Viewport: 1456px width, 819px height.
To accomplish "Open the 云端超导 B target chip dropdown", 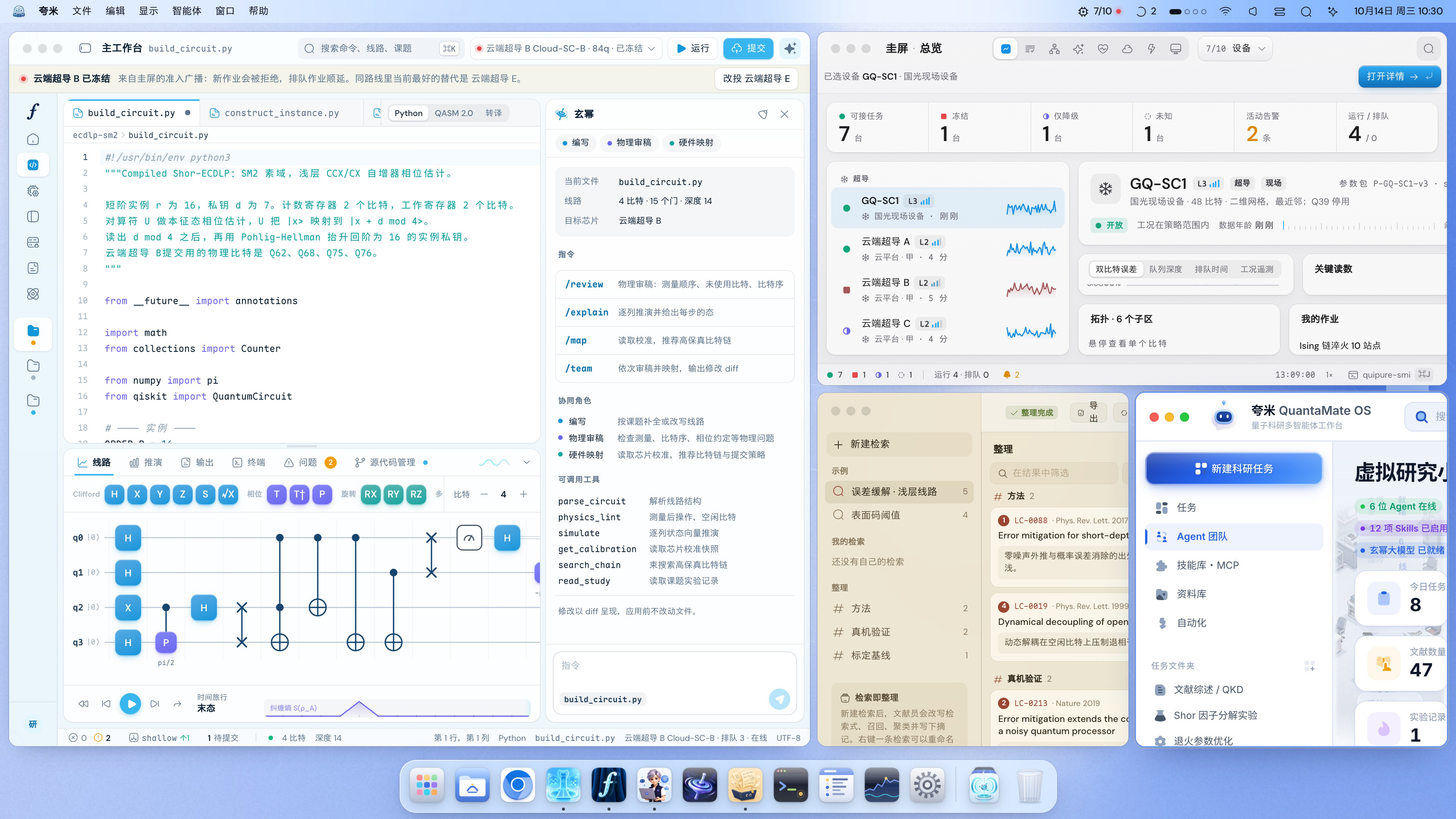I will (x=566, y=49).
